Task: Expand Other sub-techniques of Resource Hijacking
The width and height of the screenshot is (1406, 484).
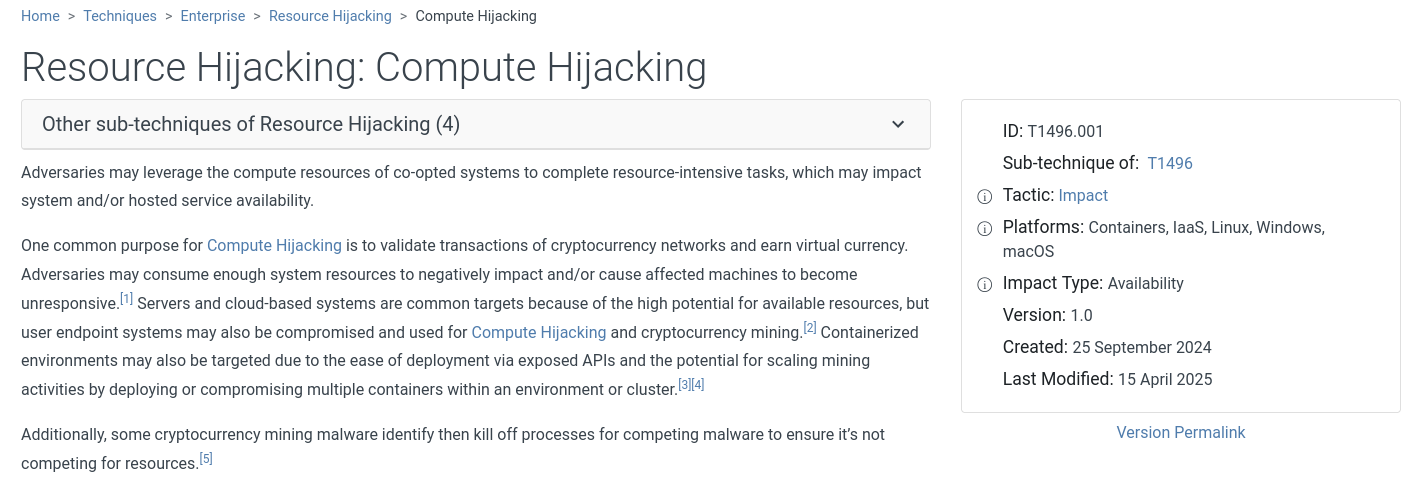Action: [476, 124]
